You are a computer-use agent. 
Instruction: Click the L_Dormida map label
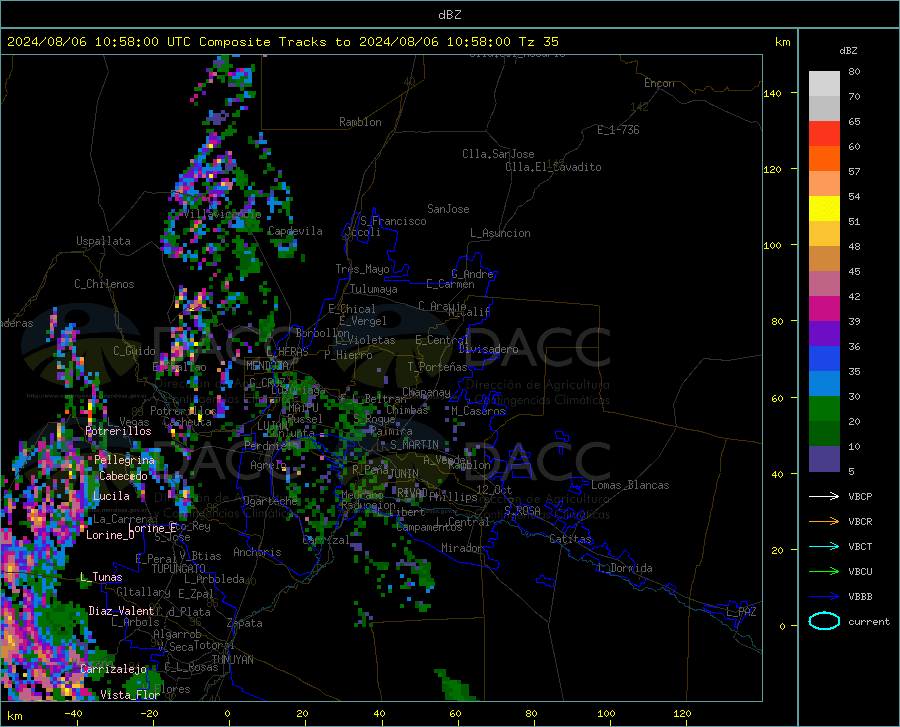(x=624, y=568)
